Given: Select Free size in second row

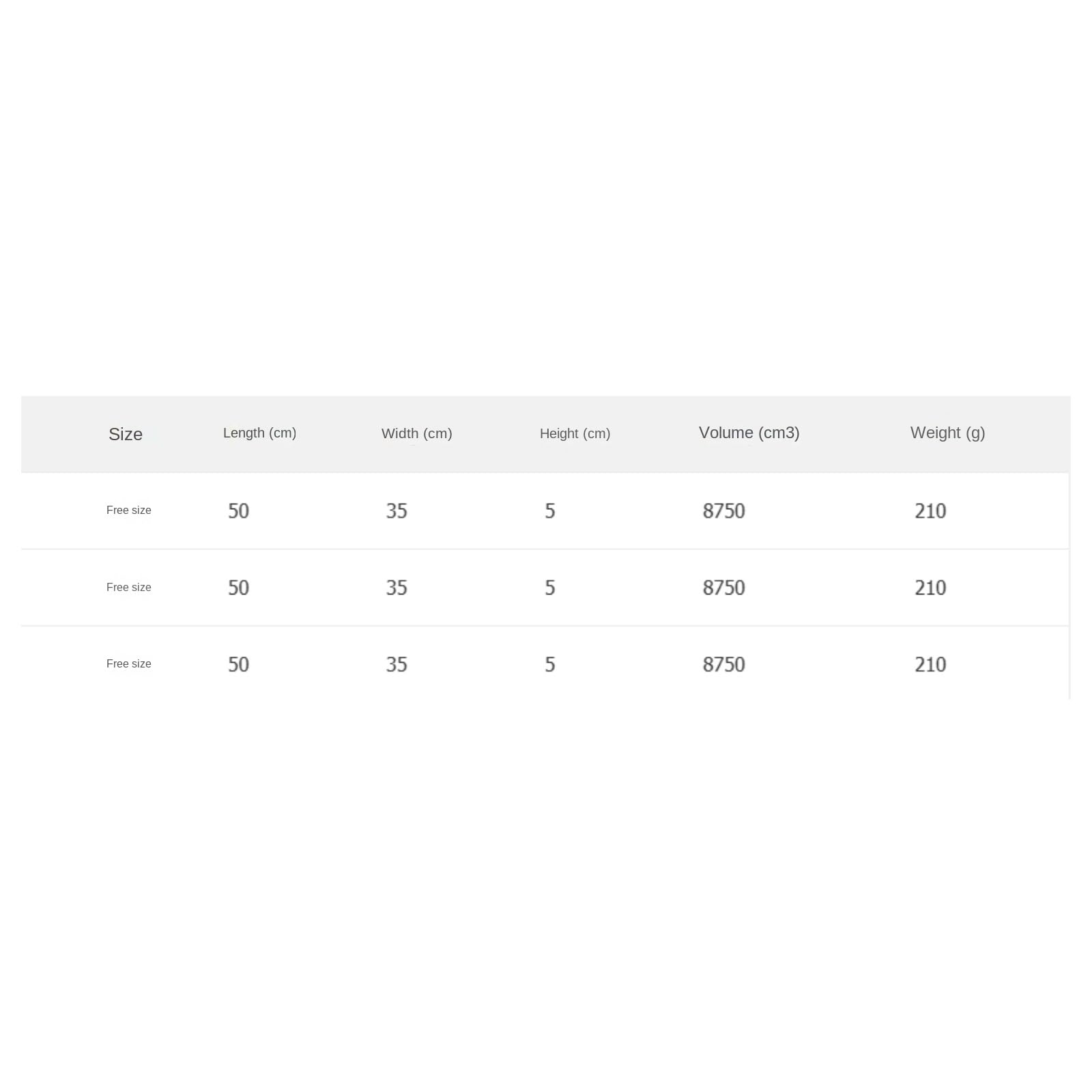Looking at the screenshot, I should point(128,587).
